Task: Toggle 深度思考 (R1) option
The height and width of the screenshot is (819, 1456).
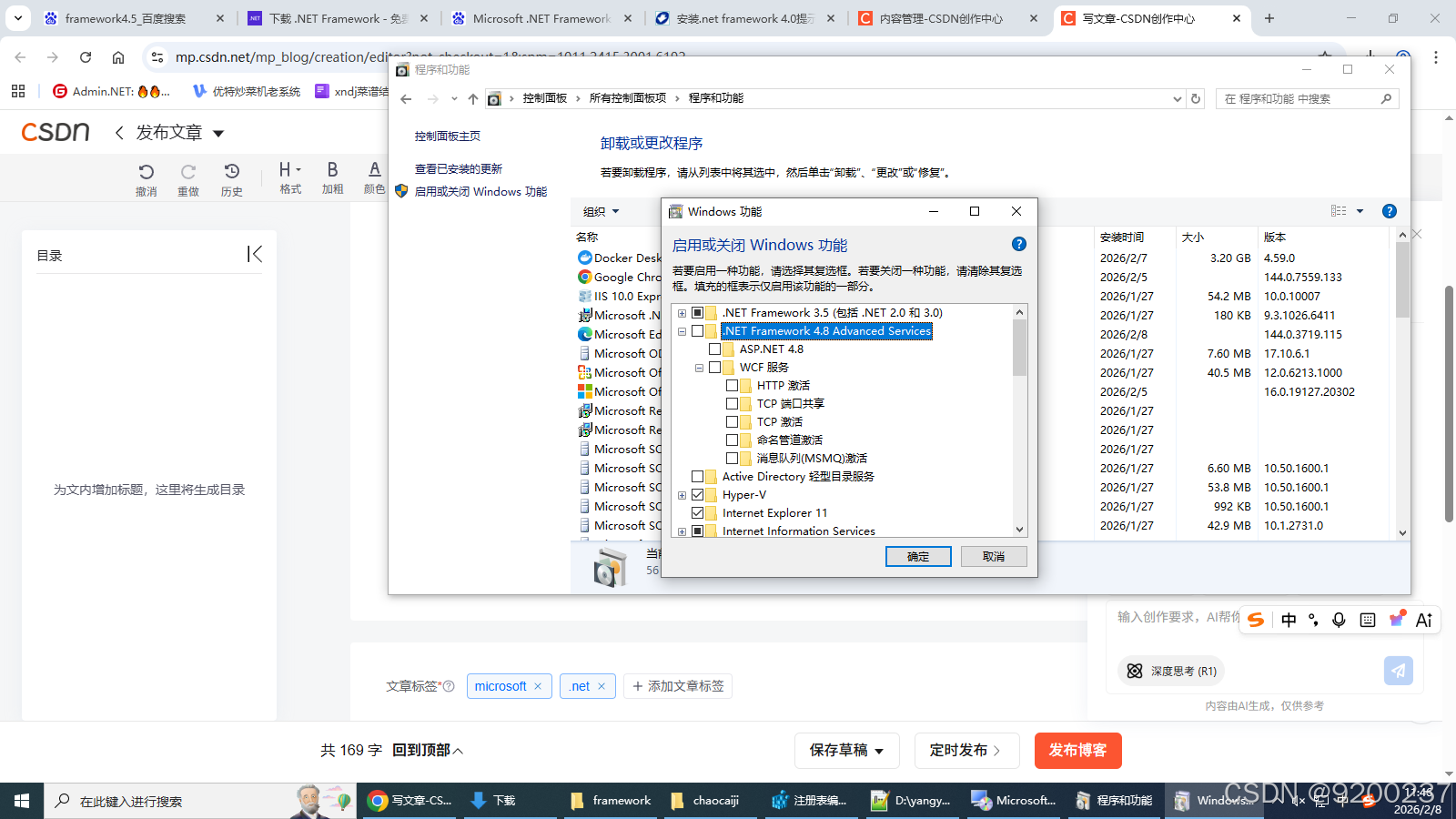Action: 1171,671
